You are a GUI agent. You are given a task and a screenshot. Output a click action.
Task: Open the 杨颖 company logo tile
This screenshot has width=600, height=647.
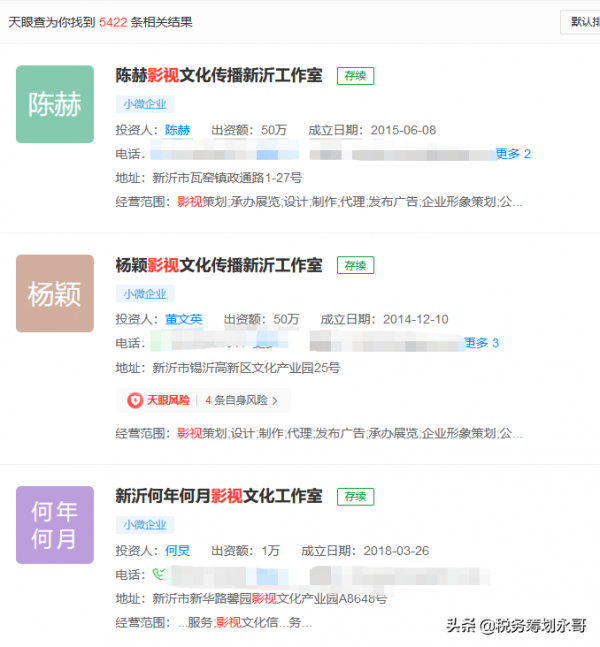pos(55,293)
